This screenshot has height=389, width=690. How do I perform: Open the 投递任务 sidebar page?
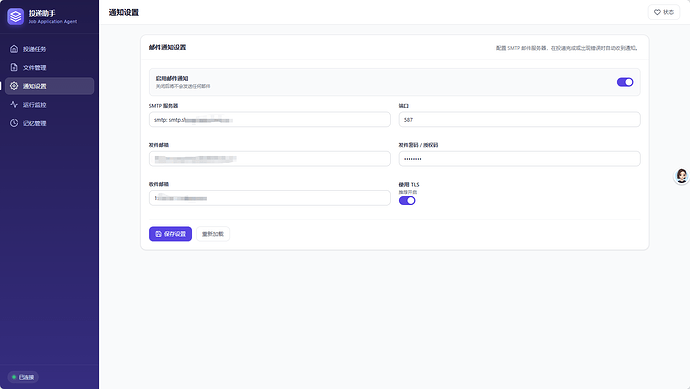pos(49,49)
